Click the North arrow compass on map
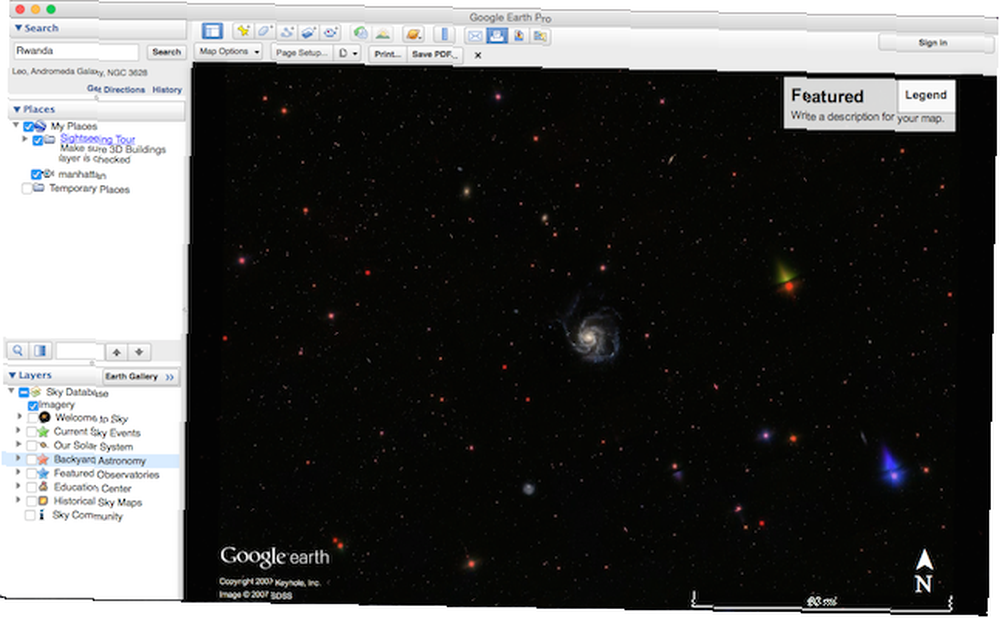This screenshot has width=1000, height=618. coord(925,571)
